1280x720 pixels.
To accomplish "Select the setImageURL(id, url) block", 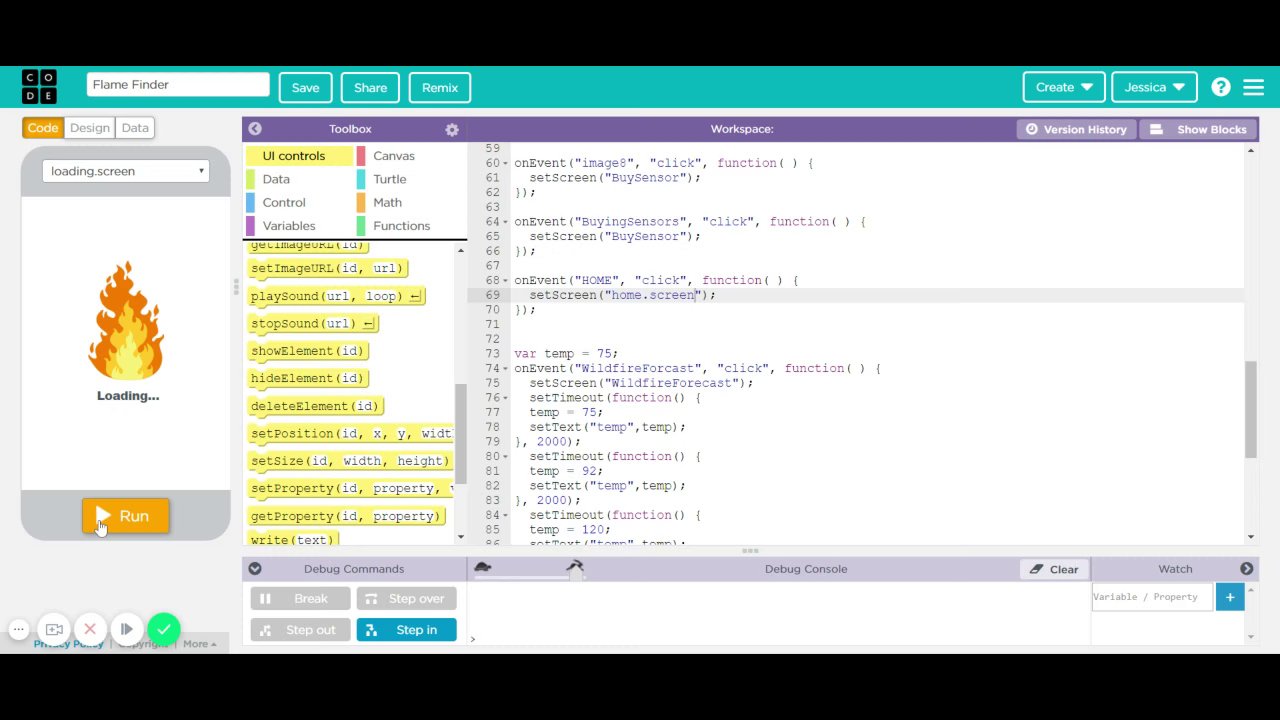I will point(327,268).
